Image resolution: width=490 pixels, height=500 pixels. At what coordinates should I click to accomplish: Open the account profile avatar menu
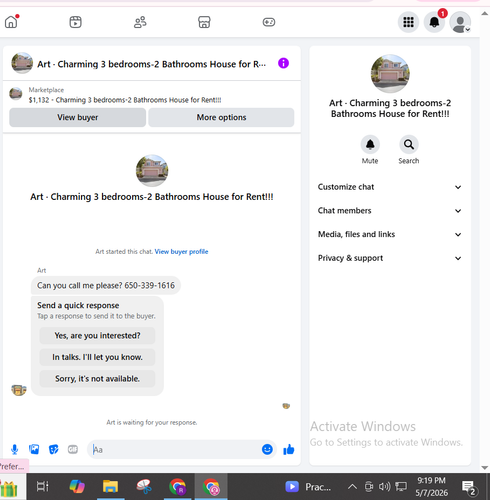click(x=460, y=22)
